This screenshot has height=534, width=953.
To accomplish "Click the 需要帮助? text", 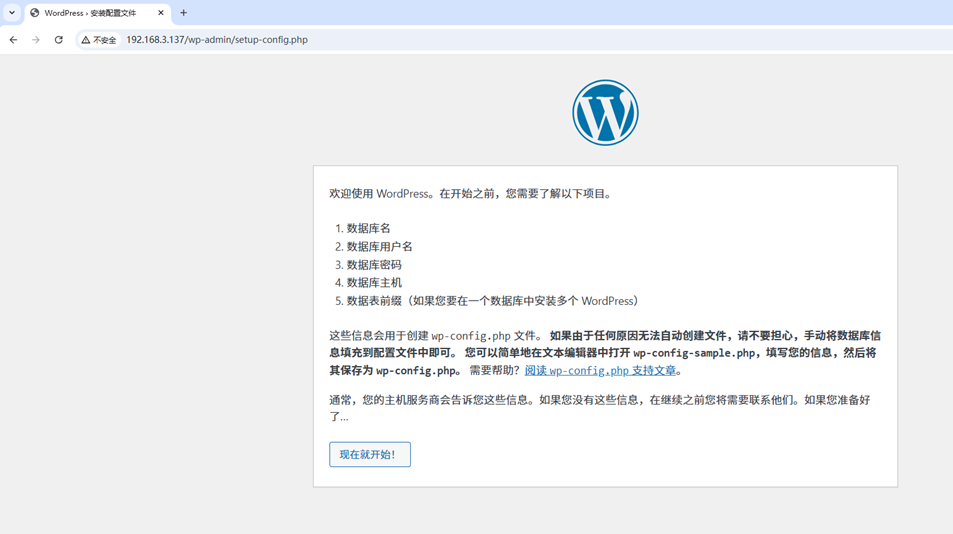I will [494, 371].
